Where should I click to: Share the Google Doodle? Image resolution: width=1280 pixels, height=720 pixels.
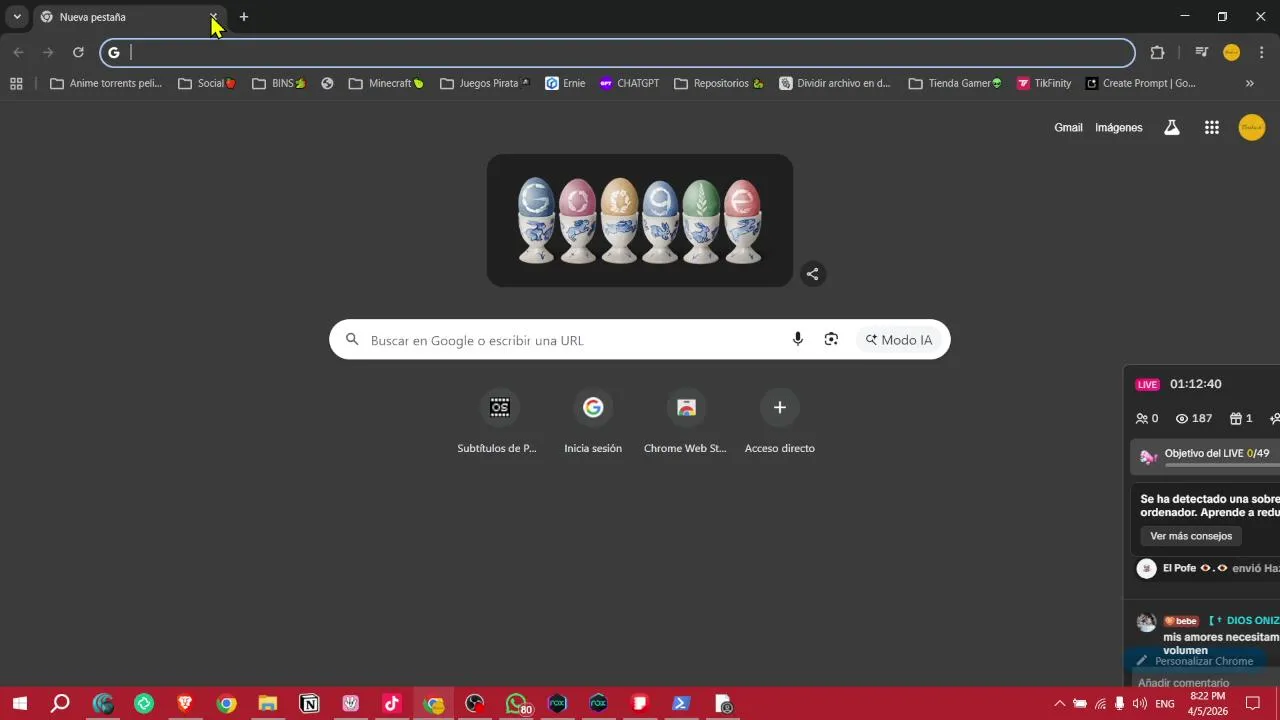pos(813,274)
